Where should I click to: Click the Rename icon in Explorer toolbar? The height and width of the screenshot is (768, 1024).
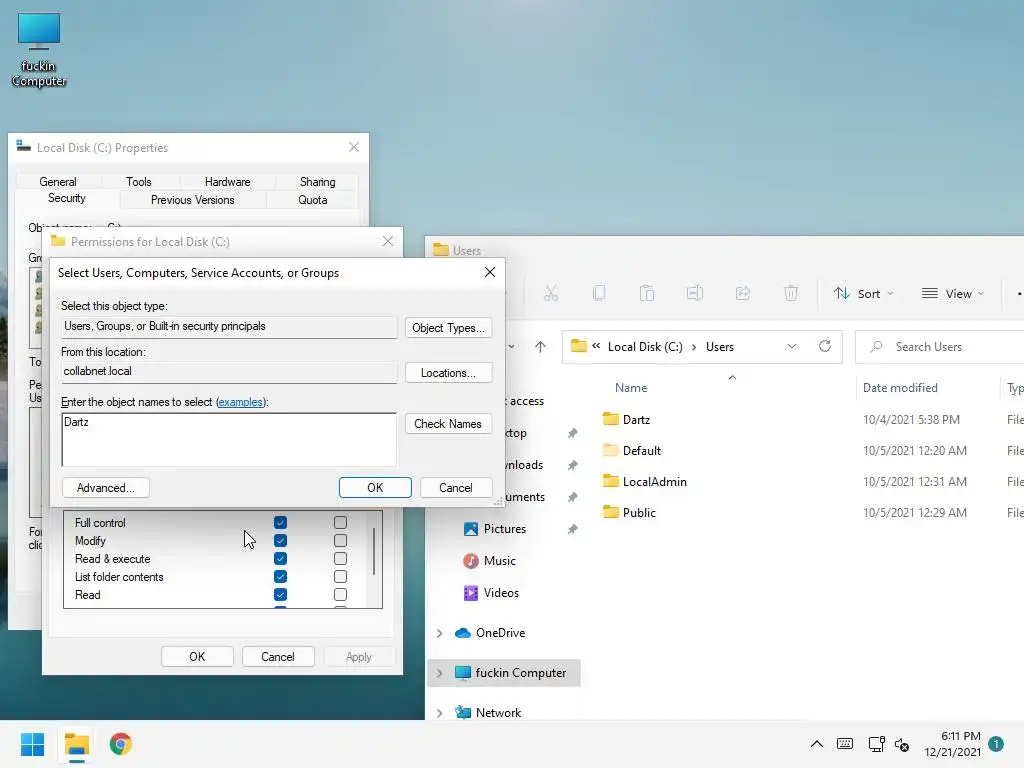(694, 293)
